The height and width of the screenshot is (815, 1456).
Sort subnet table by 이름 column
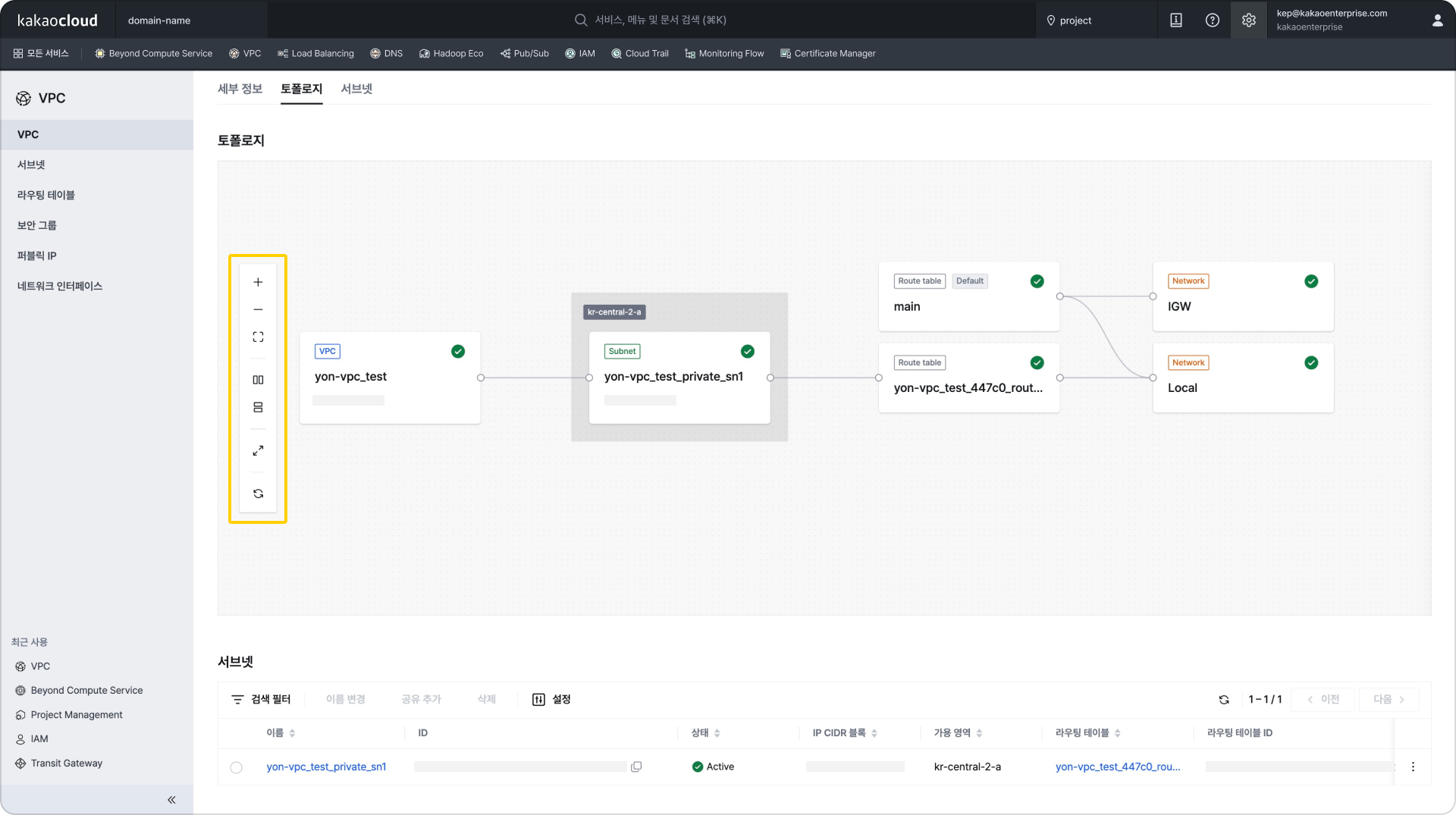pos(292,733)
